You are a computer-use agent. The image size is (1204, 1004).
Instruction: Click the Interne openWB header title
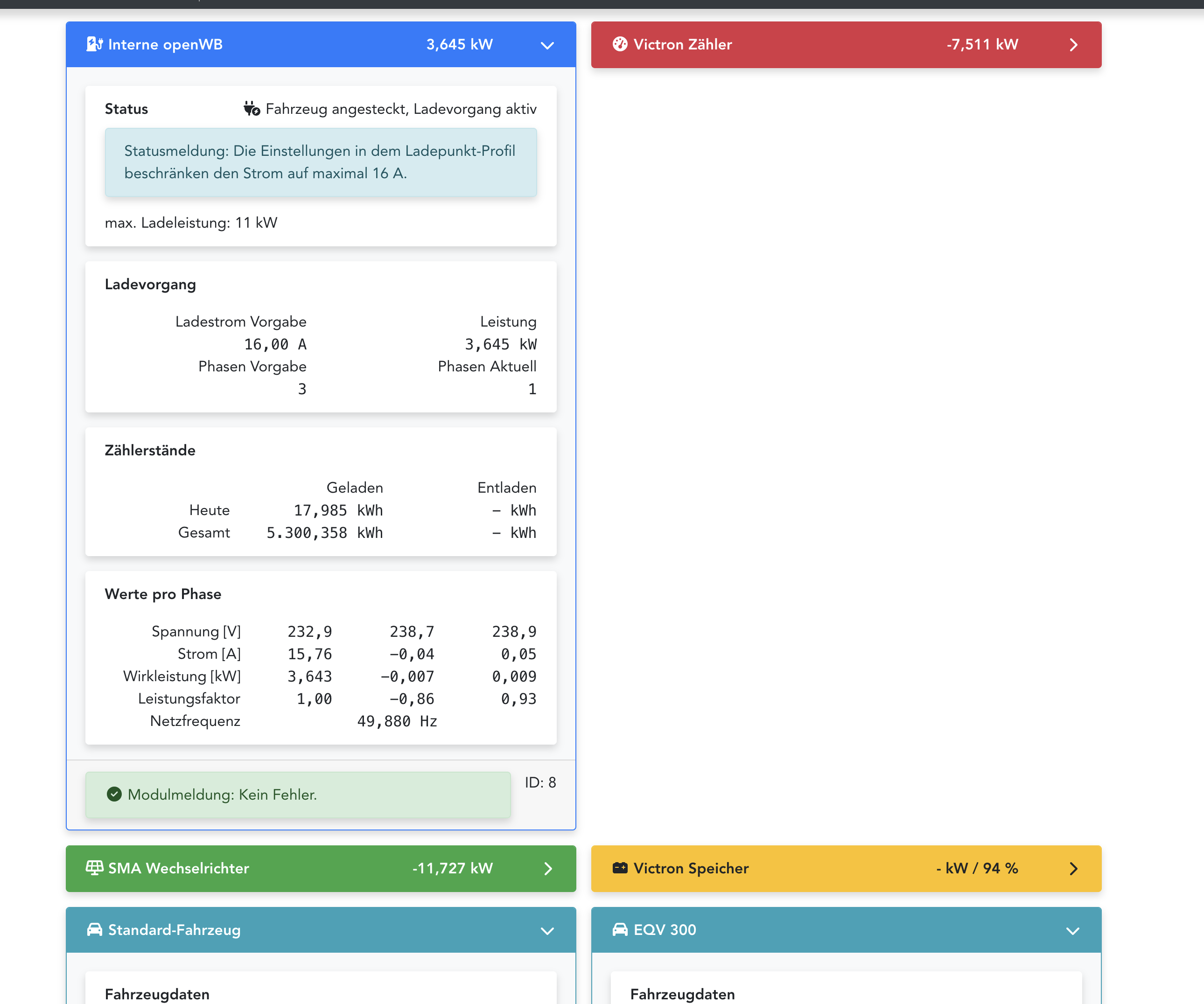coord(165,45)
